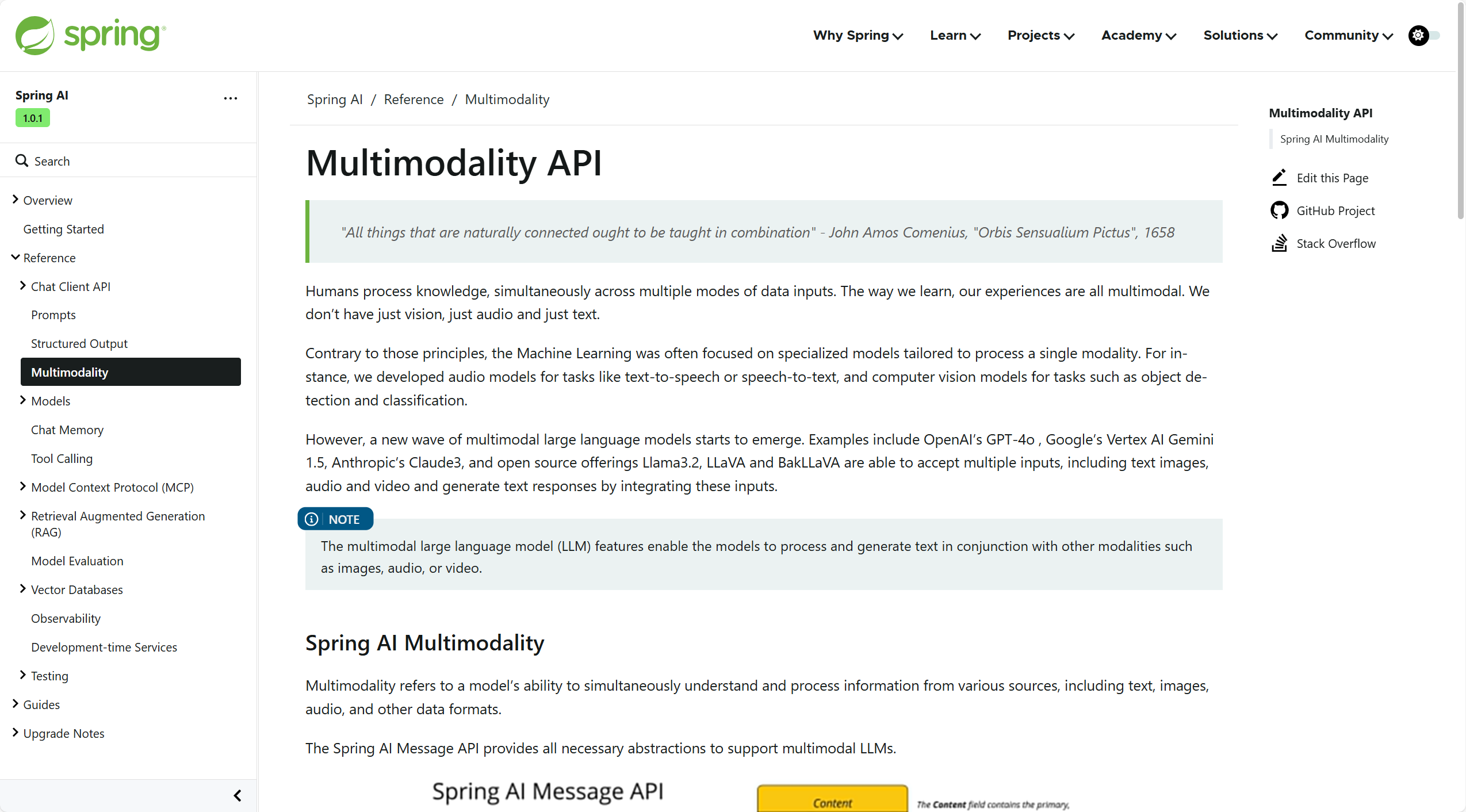Click Edit this Page link text

coord(1333,178)
